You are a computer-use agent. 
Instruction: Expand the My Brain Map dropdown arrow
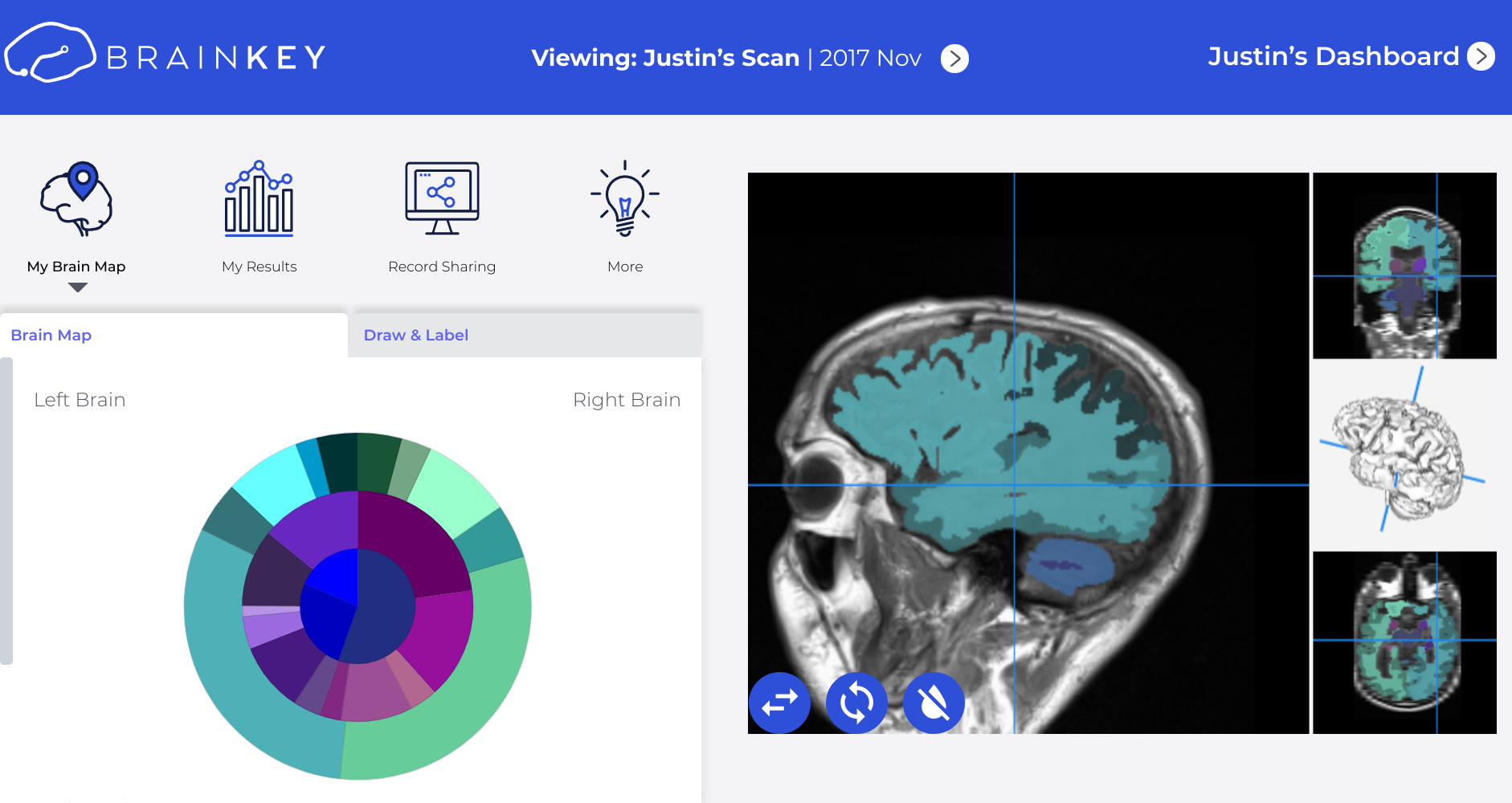coord(77,287)
